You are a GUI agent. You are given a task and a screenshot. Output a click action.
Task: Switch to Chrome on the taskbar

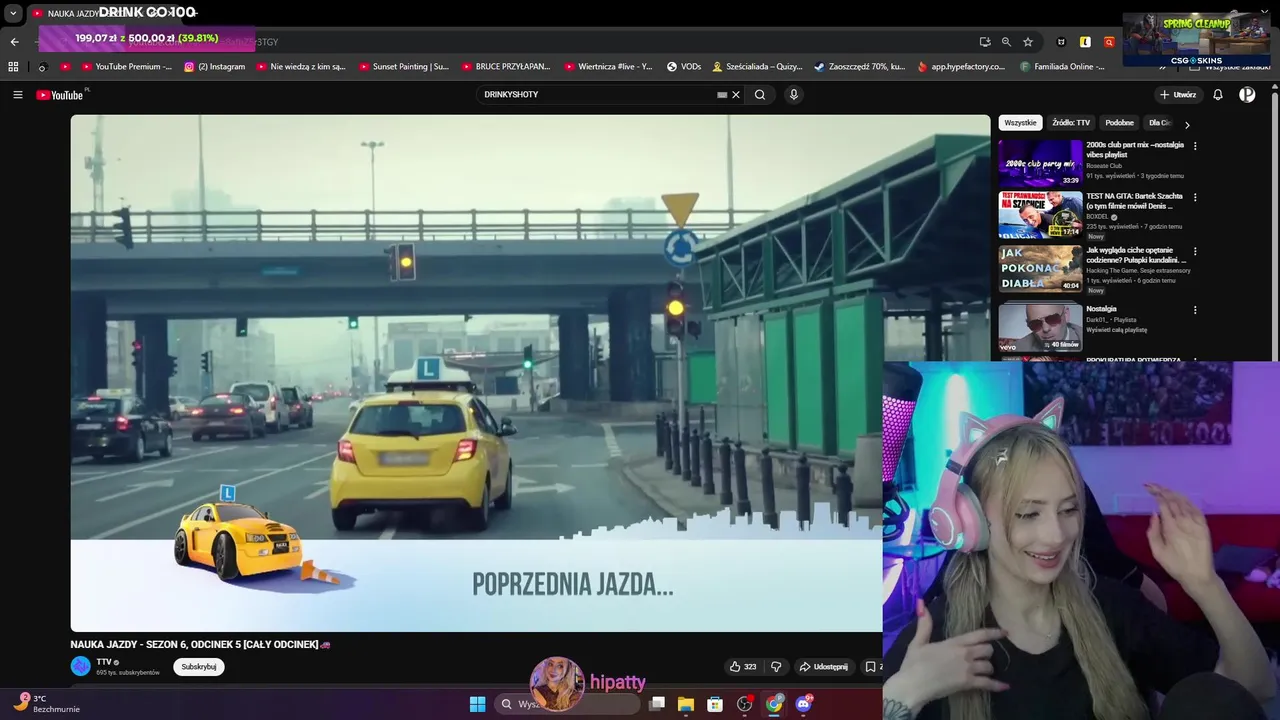point(774,704)
